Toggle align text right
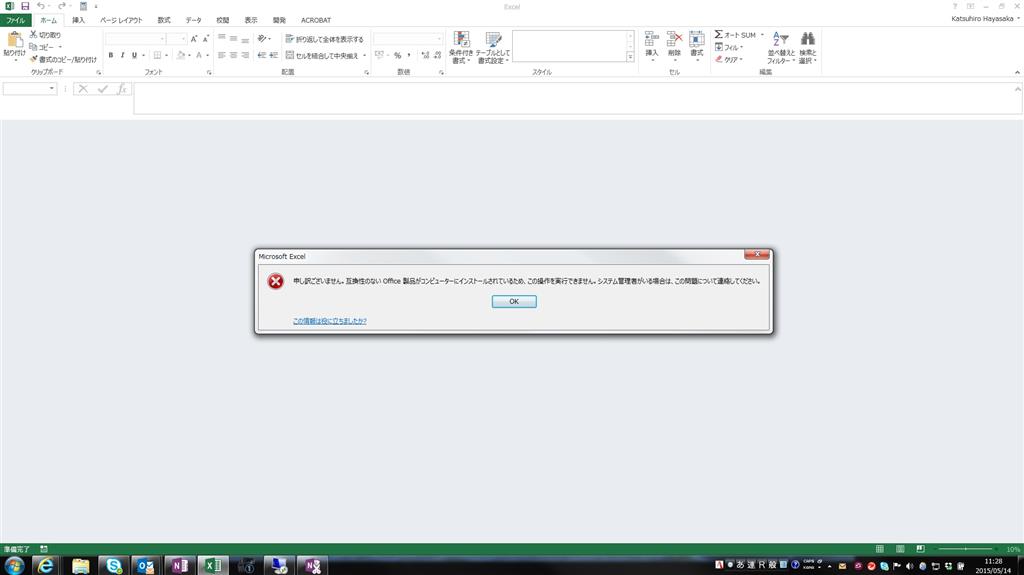 (x=245, y=56)
